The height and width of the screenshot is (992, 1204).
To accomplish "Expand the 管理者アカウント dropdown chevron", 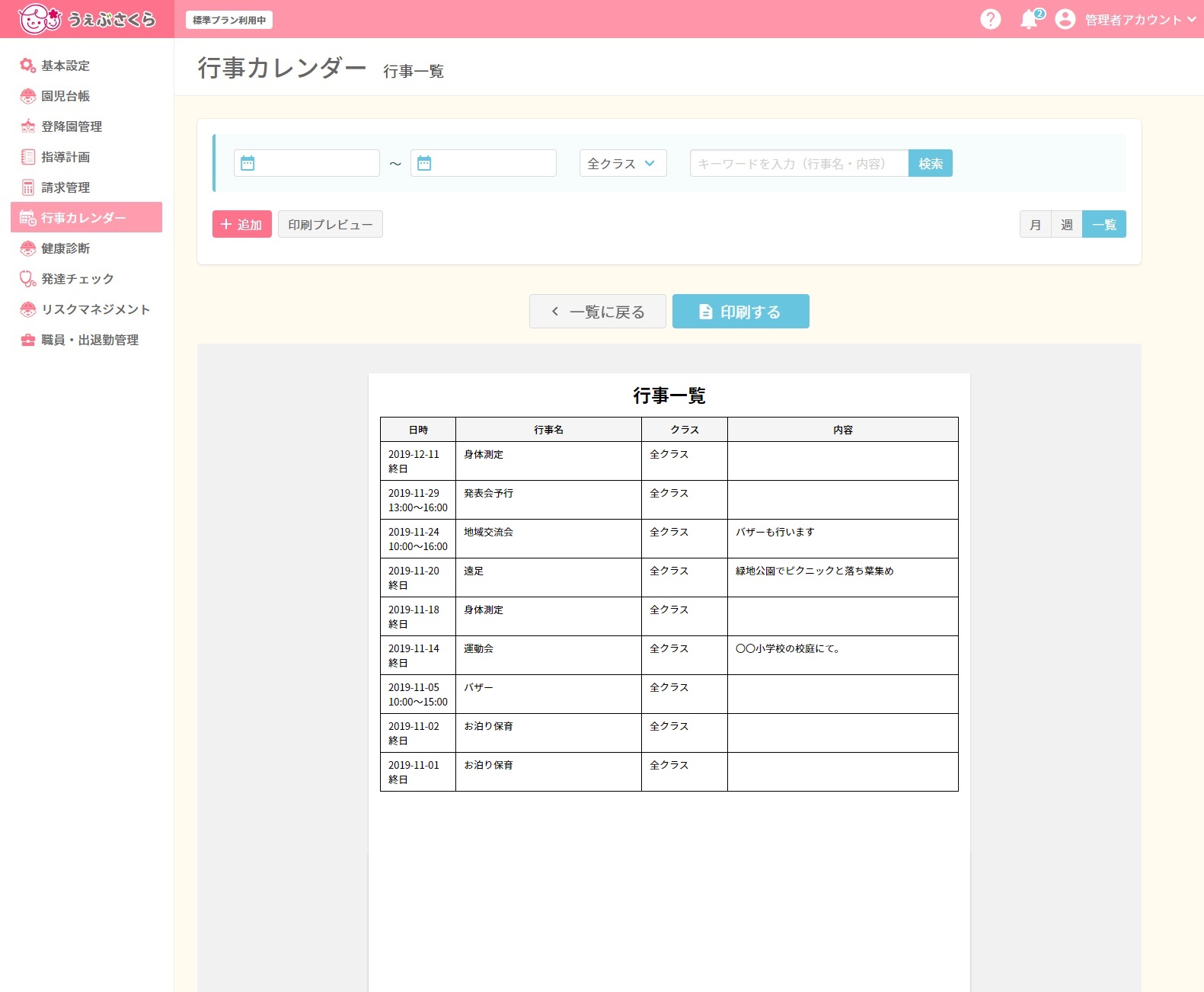I will tap(1191, 20).
